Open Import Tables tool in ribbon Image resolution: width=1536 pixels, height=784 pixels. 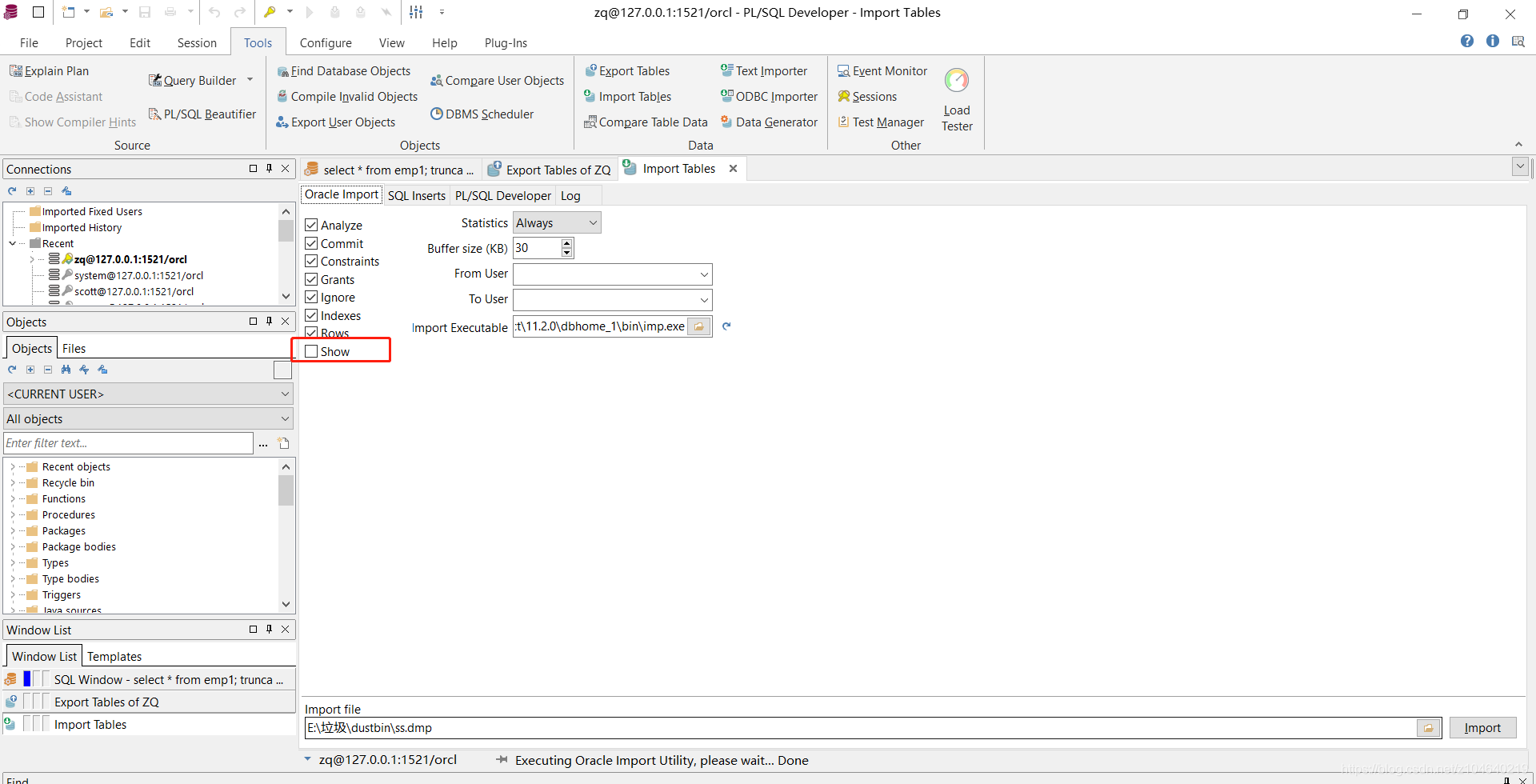click(x=628, y=97)
